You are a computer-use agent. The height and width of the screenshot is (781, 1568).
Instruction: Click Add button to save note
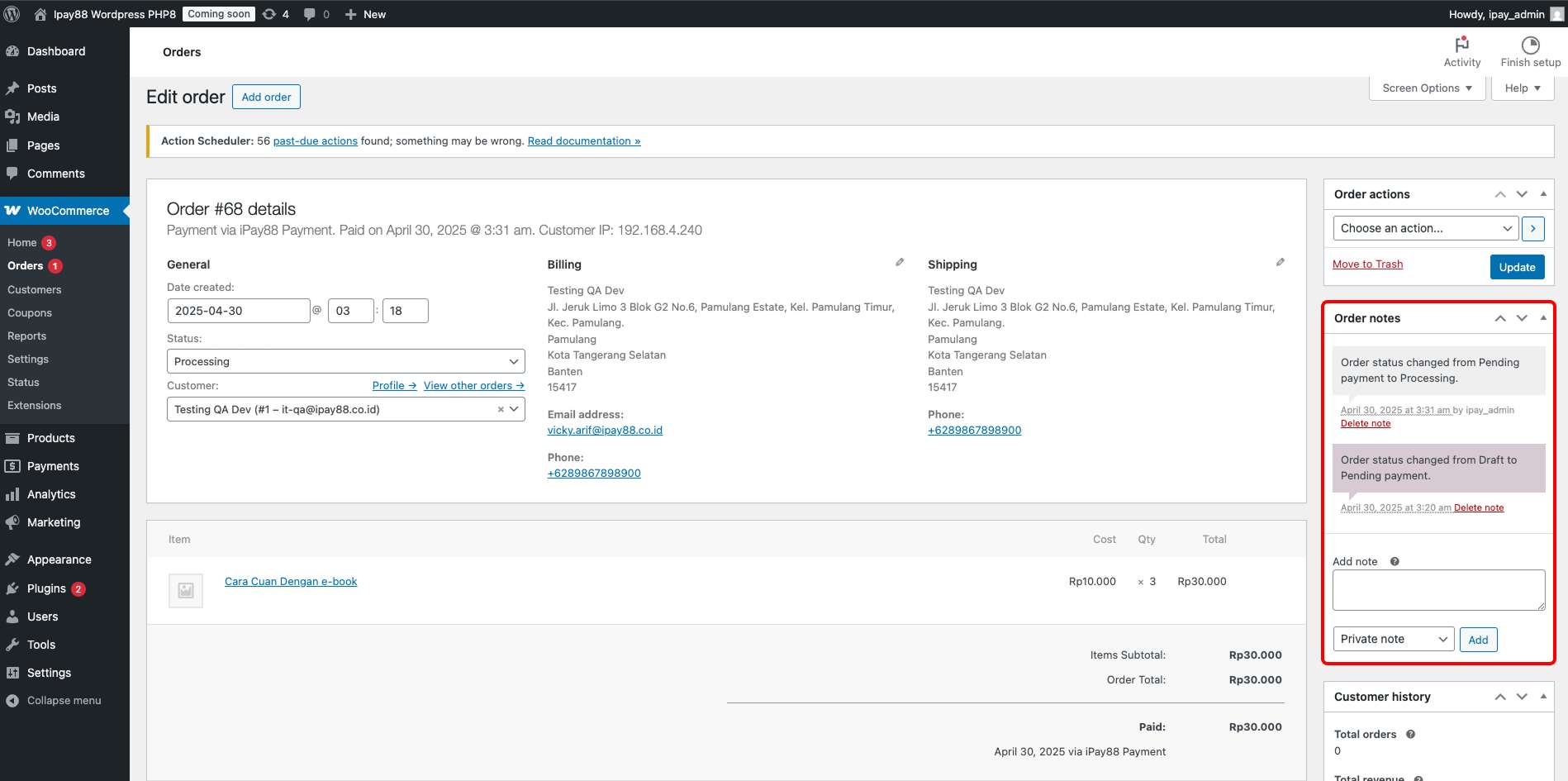tap(1478, 640)
